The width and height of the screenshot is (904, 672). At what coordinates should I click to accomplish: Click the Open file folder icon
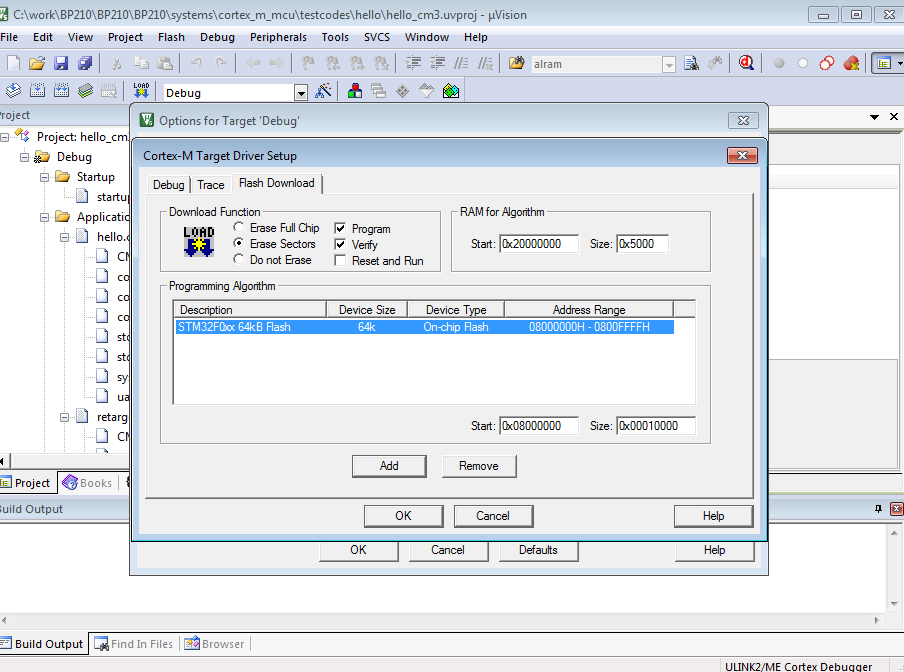click(x=37, y=63)
